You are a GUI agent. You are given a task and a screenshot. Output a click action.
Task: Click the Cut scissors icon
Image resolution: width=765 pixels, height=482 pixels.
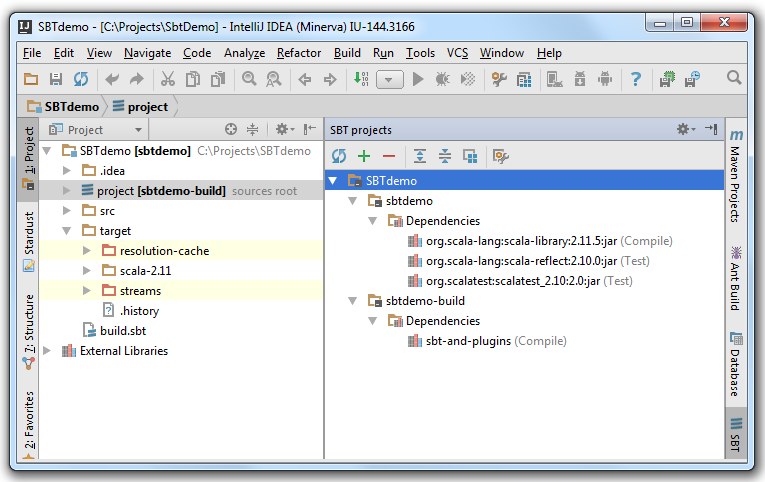(x=168, y=79)
